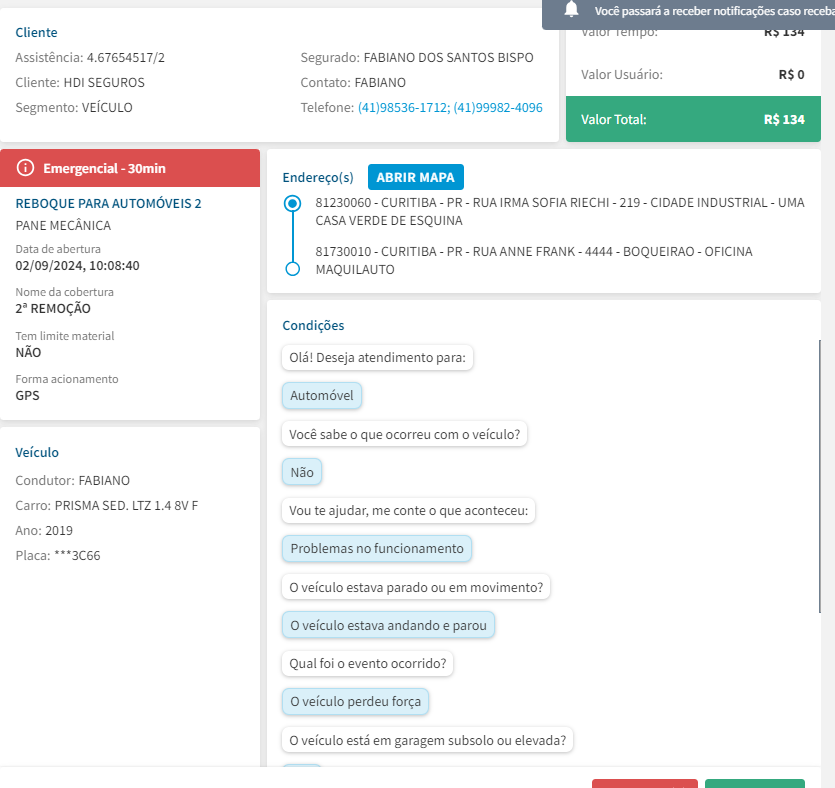Click the RUA ANNE FRANK destination address
835x788 pixels.
tap(534, 260)
